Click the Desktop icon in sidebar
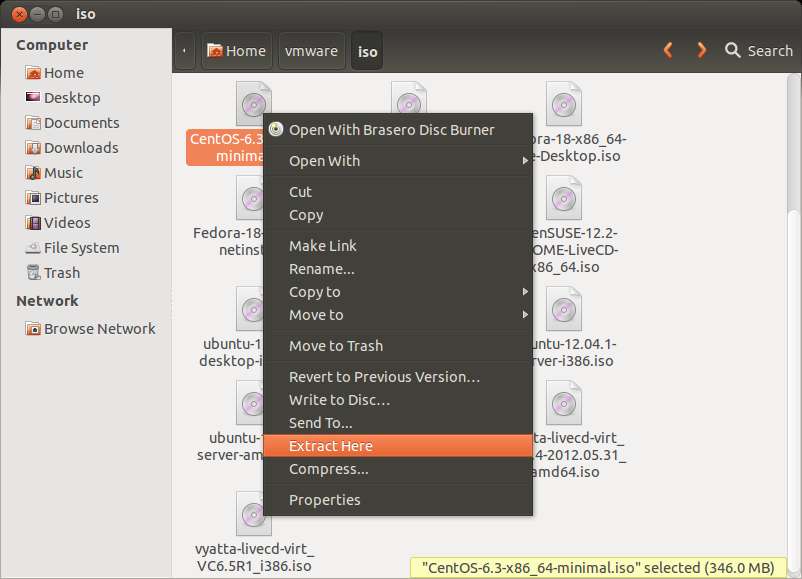Image resolution: width=802 pixels, height=579 pixels. pos(33,97)
